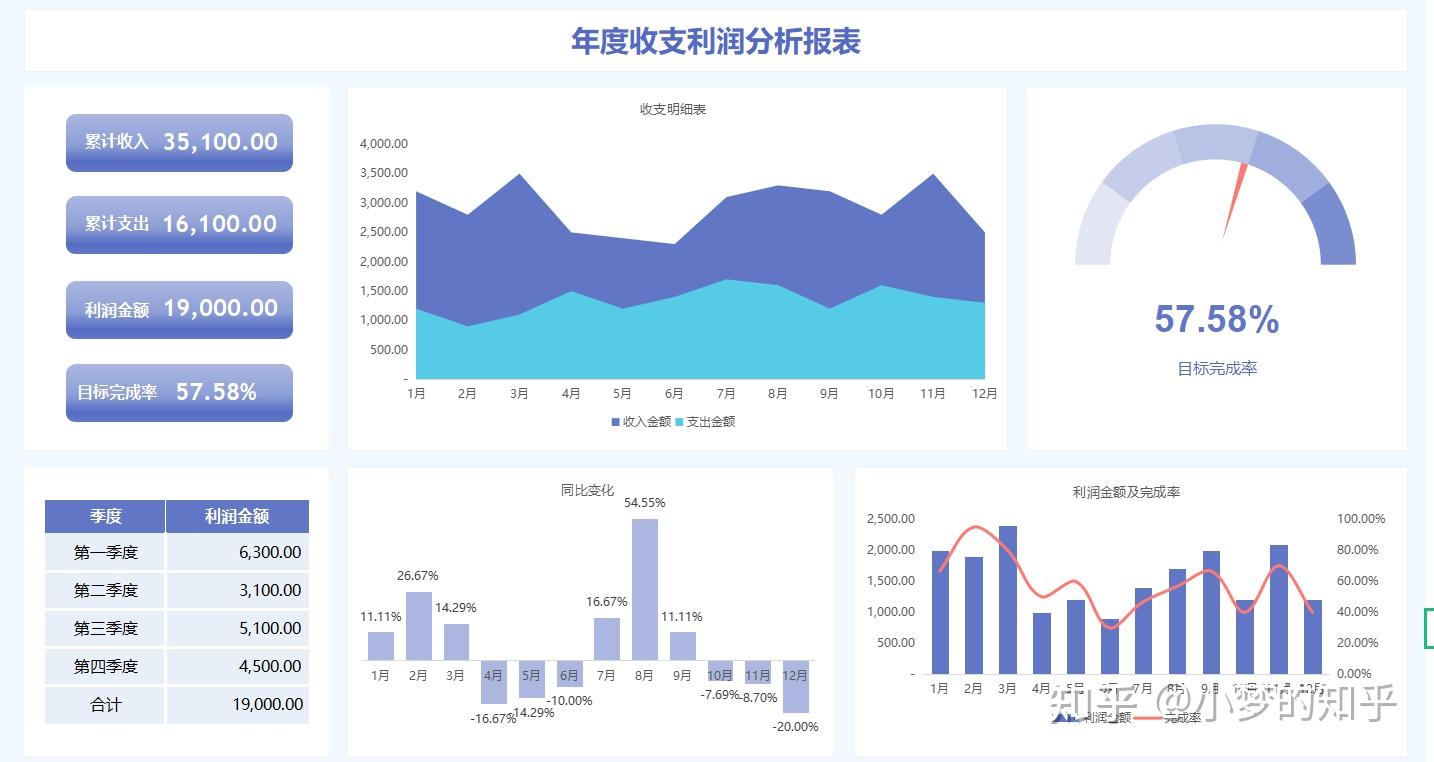Click the 54.55% bar label in 同比变化
The image size is (1434, 762).
pyautogui.click(x=645, y=502)
